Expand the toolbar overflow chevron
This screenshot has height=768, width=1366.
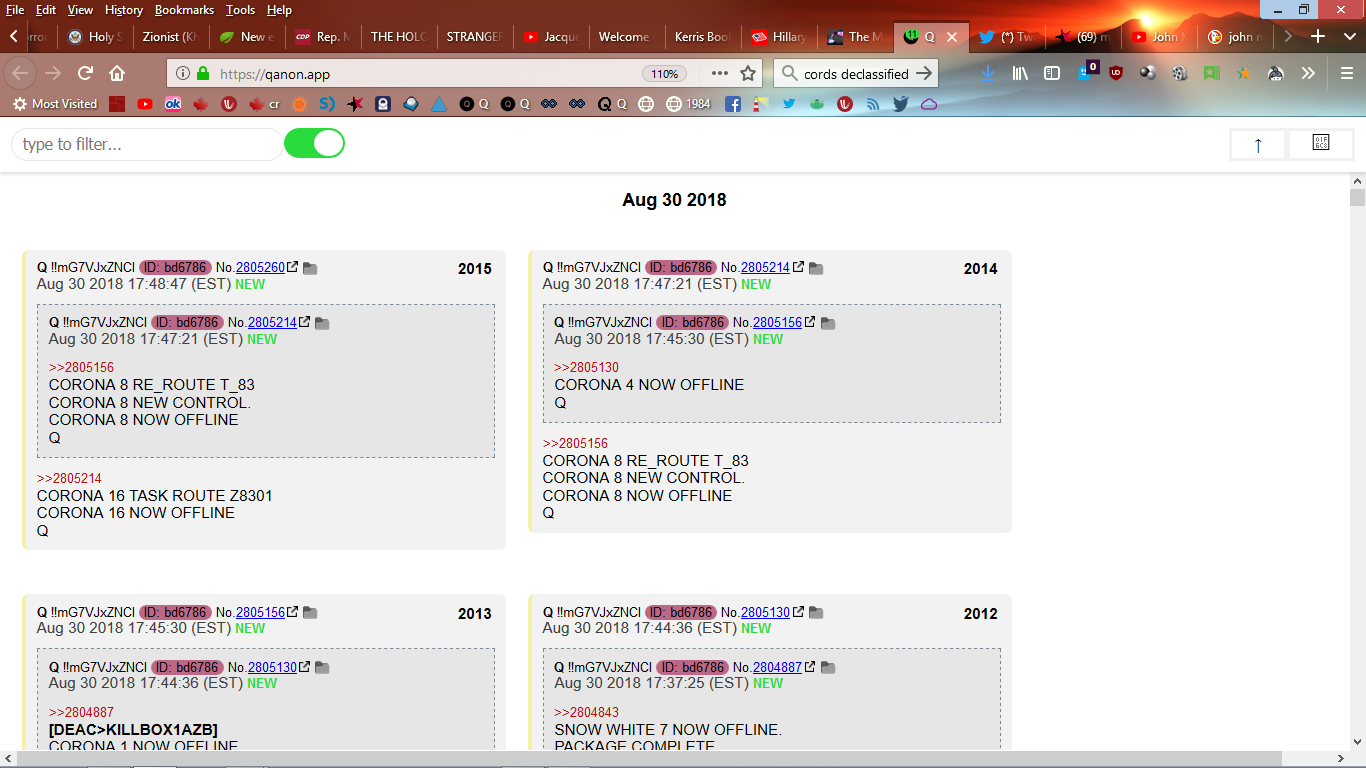[1307, 73]
